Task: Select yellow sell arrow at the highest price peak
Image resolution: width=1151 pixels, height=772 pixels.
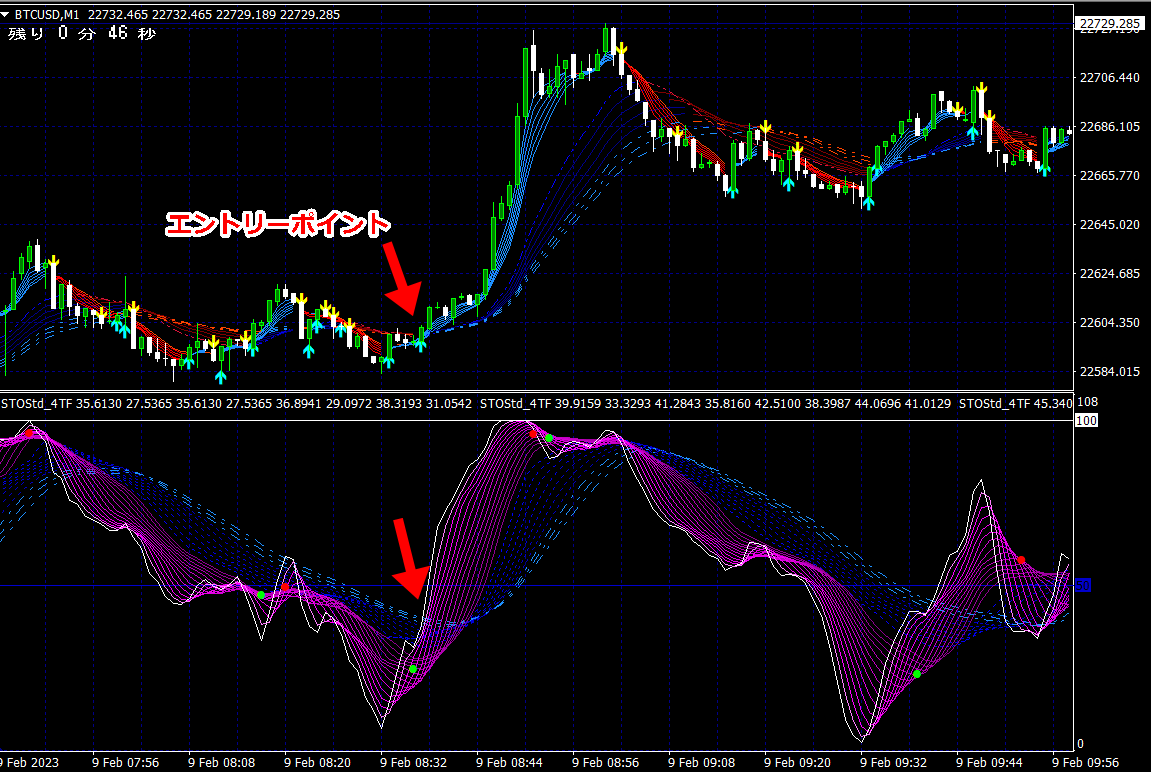Action: (621, 48)
